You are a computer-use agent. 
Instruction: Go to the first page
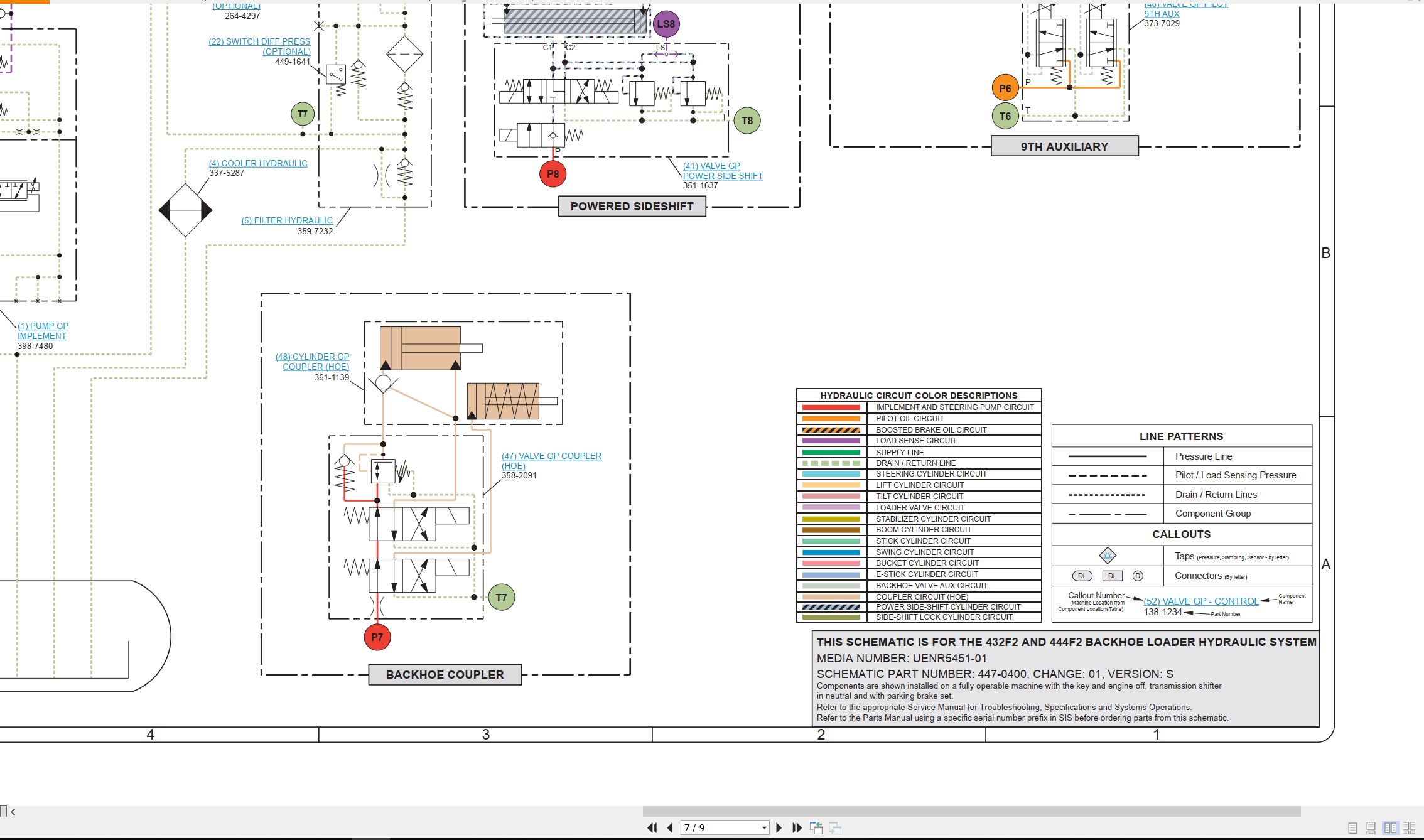pos(652,827)
